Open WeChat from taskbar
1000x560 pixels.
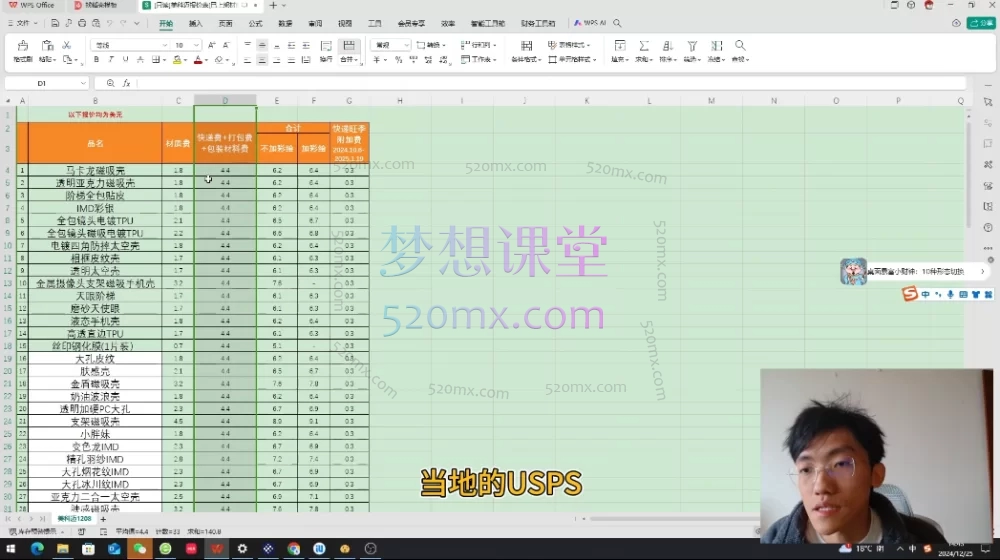tap(140, 549)
